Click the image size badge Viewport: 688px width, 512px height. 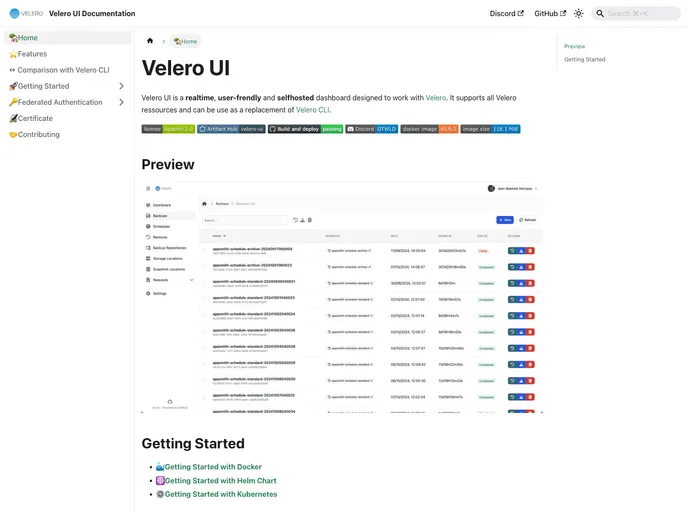[490, 129]
